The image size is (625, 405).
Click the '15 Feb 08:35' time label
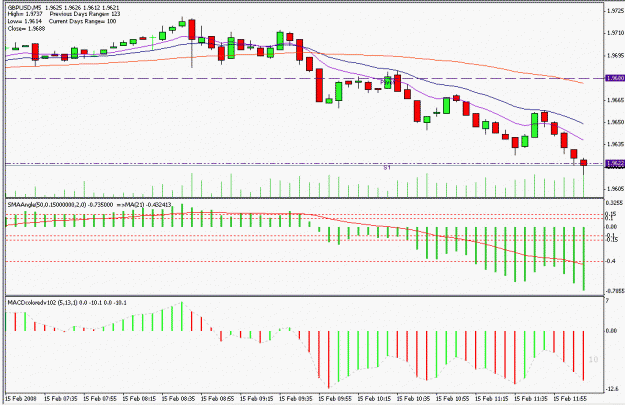click(178, 398)
